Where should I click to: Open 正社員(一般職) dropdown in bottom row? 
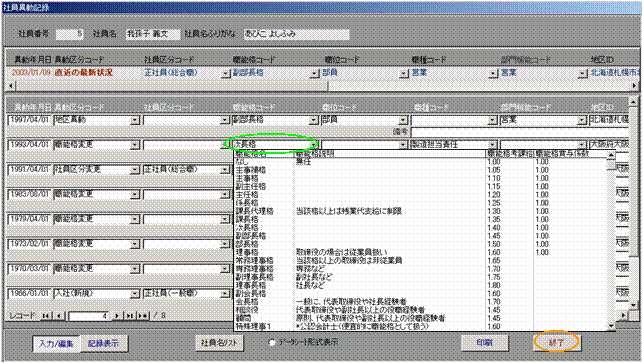224,294
